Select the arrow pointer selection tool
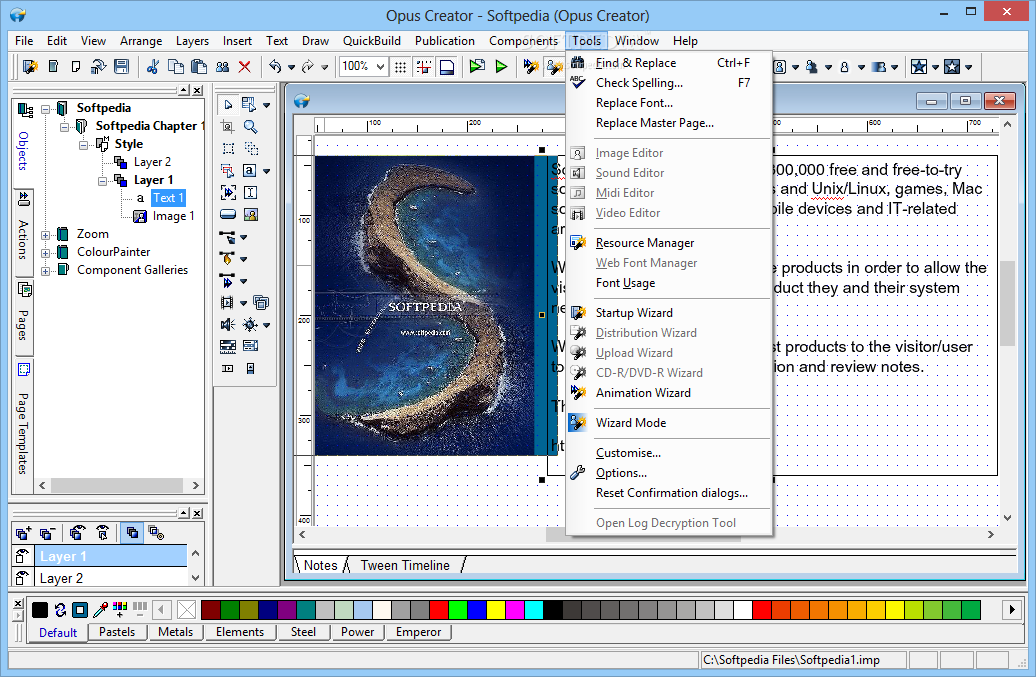1036x677 pixels. coord(228,105)
